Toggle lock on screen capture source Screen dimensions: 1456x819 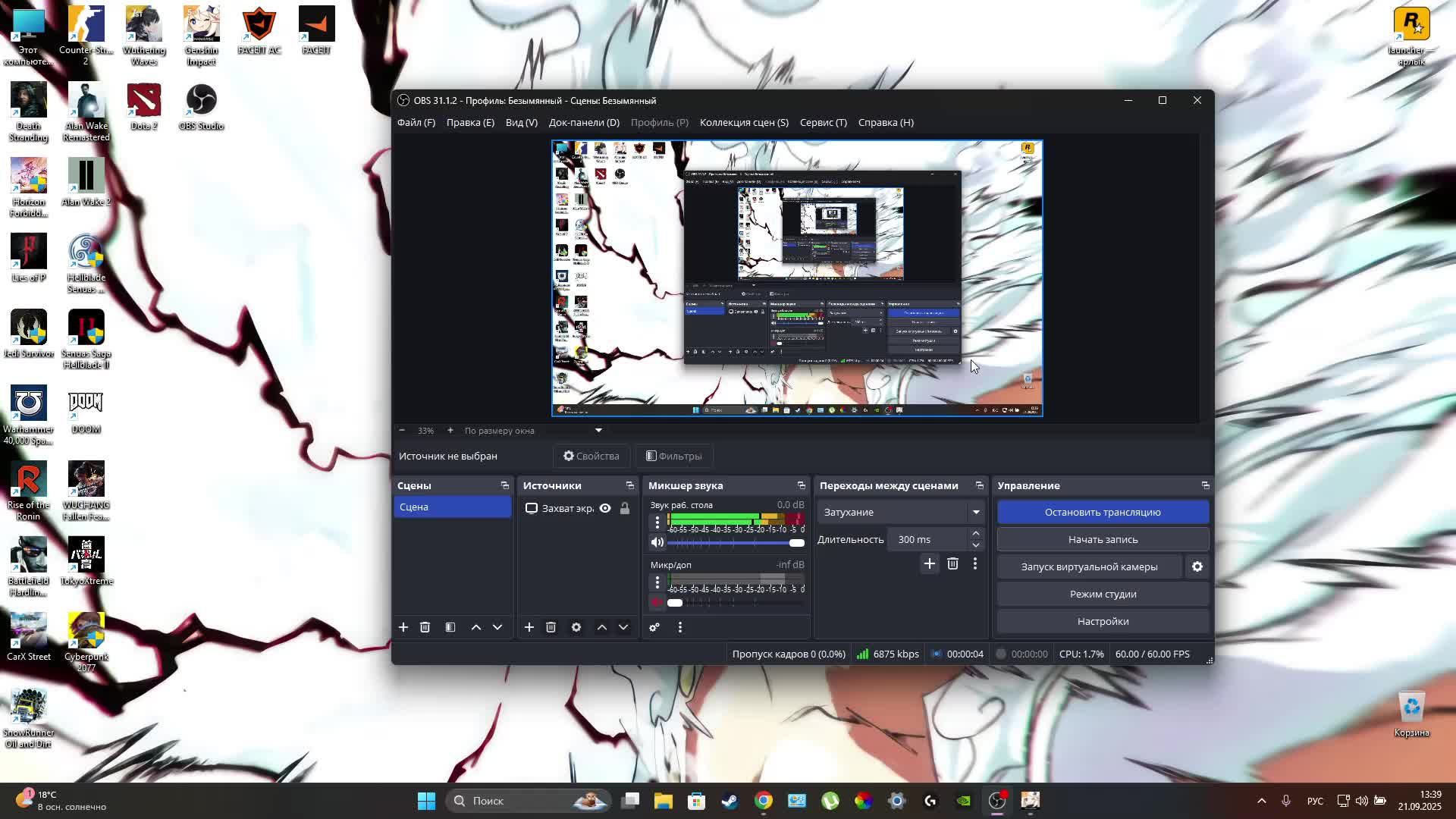625,508
